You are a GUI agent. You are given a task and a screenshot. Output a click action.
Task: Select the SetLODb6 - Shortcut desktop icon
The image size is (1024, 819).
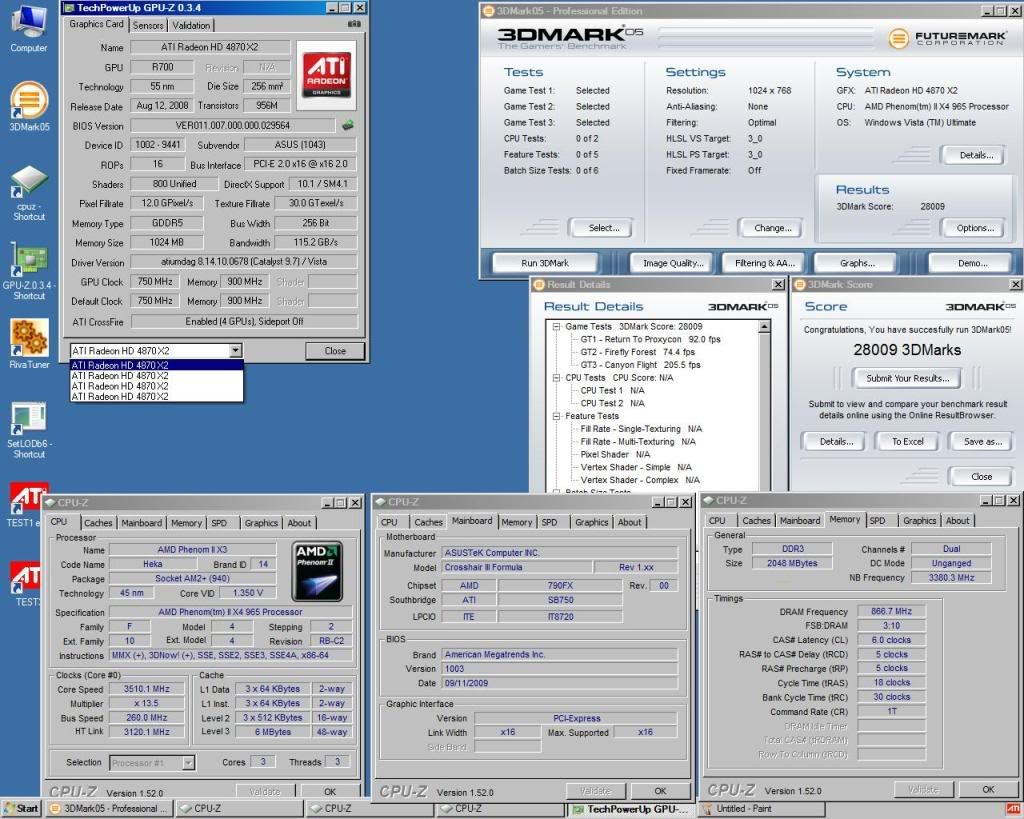click(29, 430)
